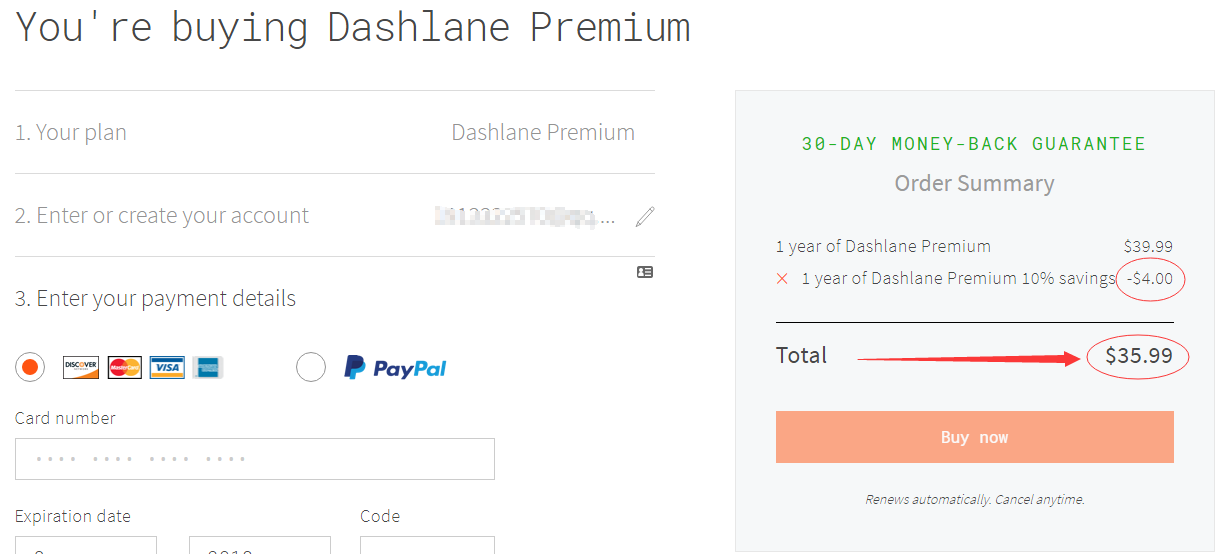Open '3. Enter your payment details' step
The height and width of the screenshot is (554, 1221).
click(x=155, y=298)
